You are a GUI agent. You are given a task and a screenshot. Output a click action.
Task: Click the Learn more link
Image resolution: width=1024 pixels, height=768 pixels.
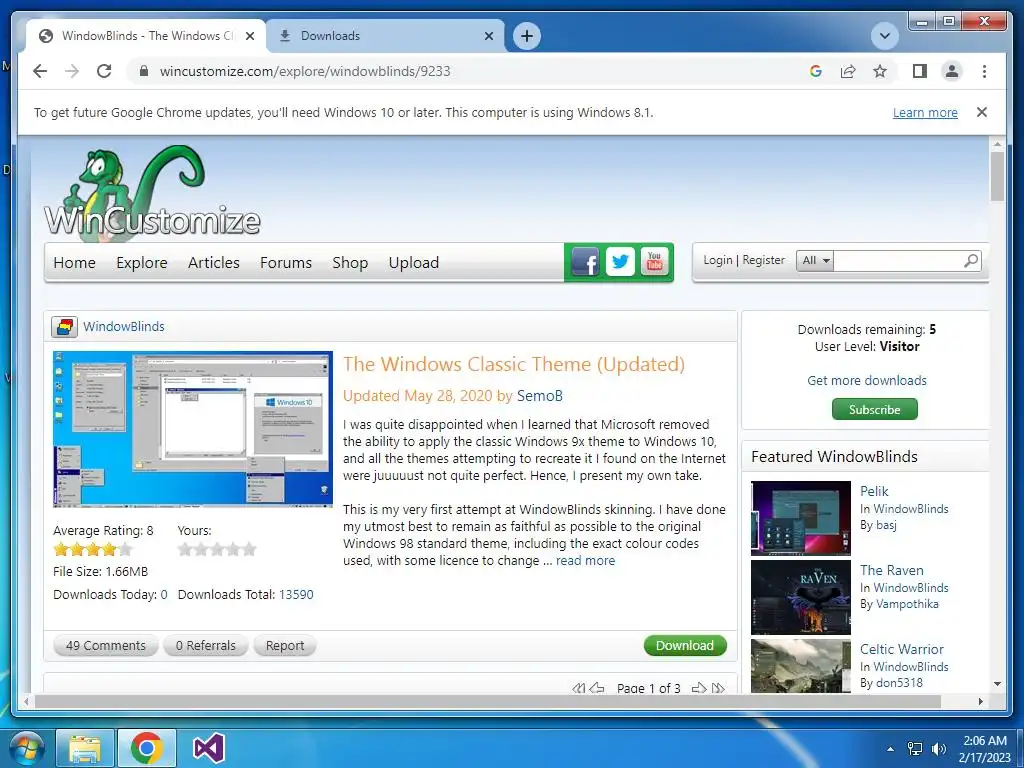[925, 112]
